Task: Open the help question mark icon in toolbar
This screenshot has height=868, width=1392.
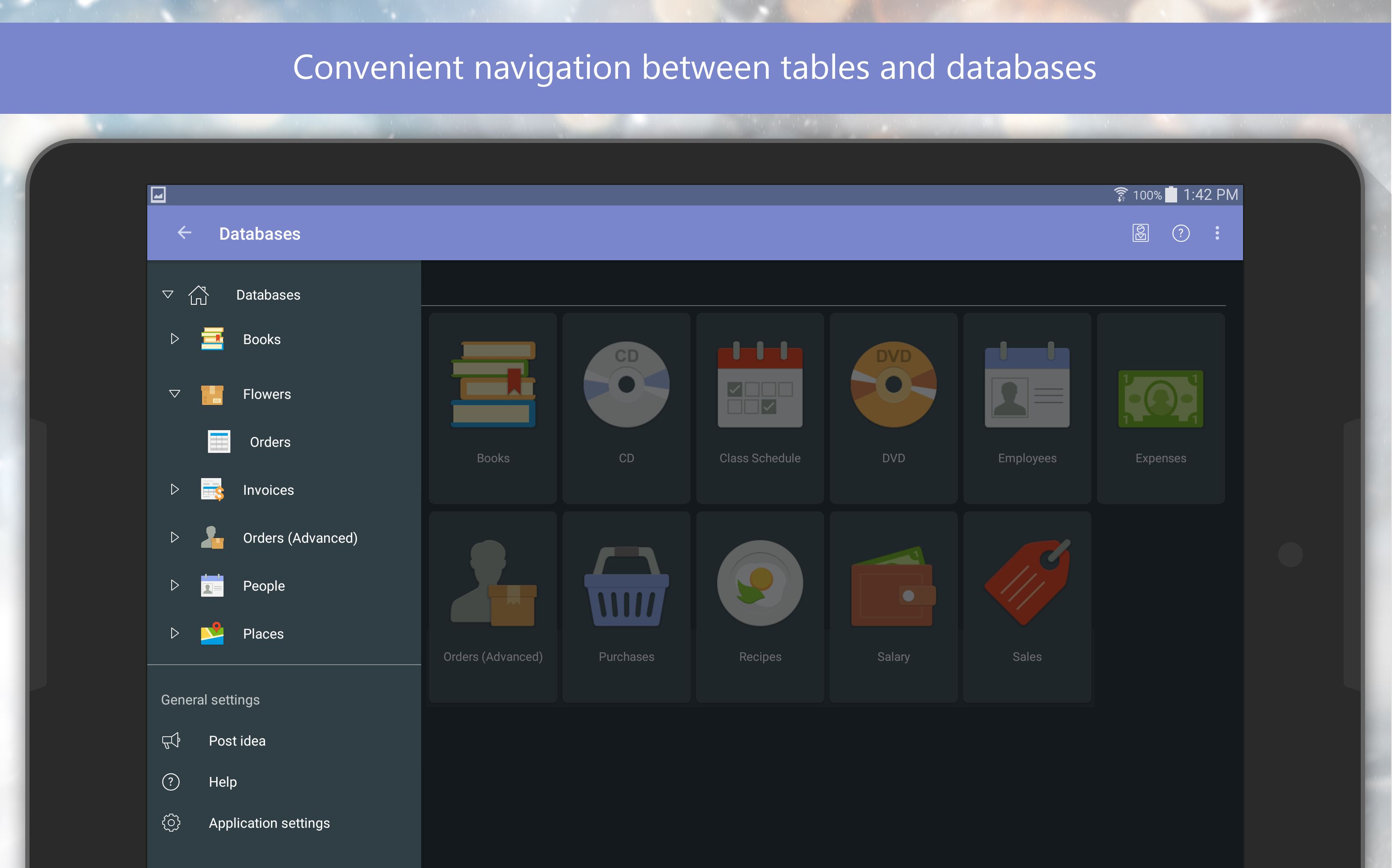Action: pos(1180,233)
